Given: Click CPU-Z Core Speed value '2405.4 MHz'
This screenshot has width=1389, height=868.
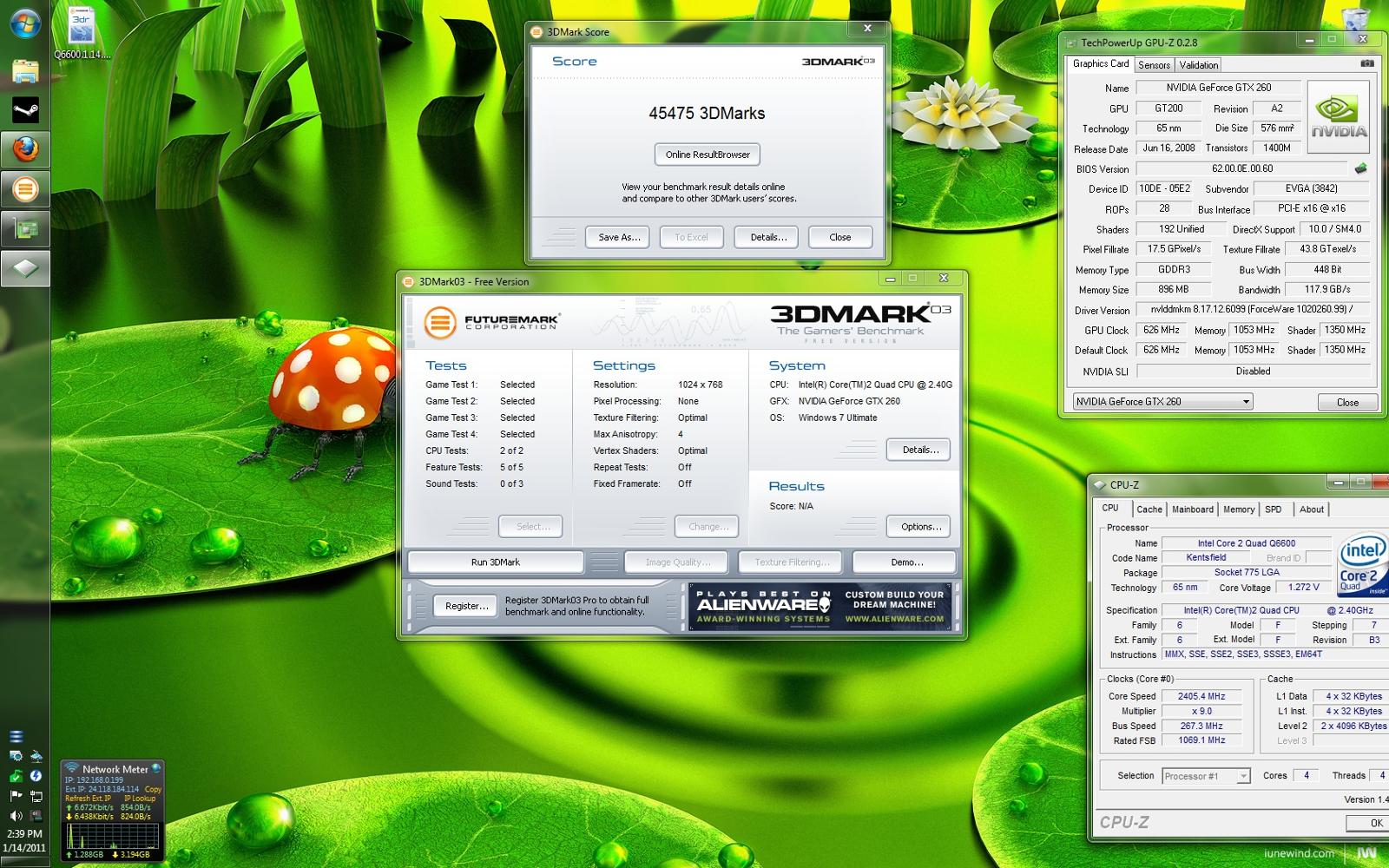Looking at the screenshot, I should click(1201, 696).
